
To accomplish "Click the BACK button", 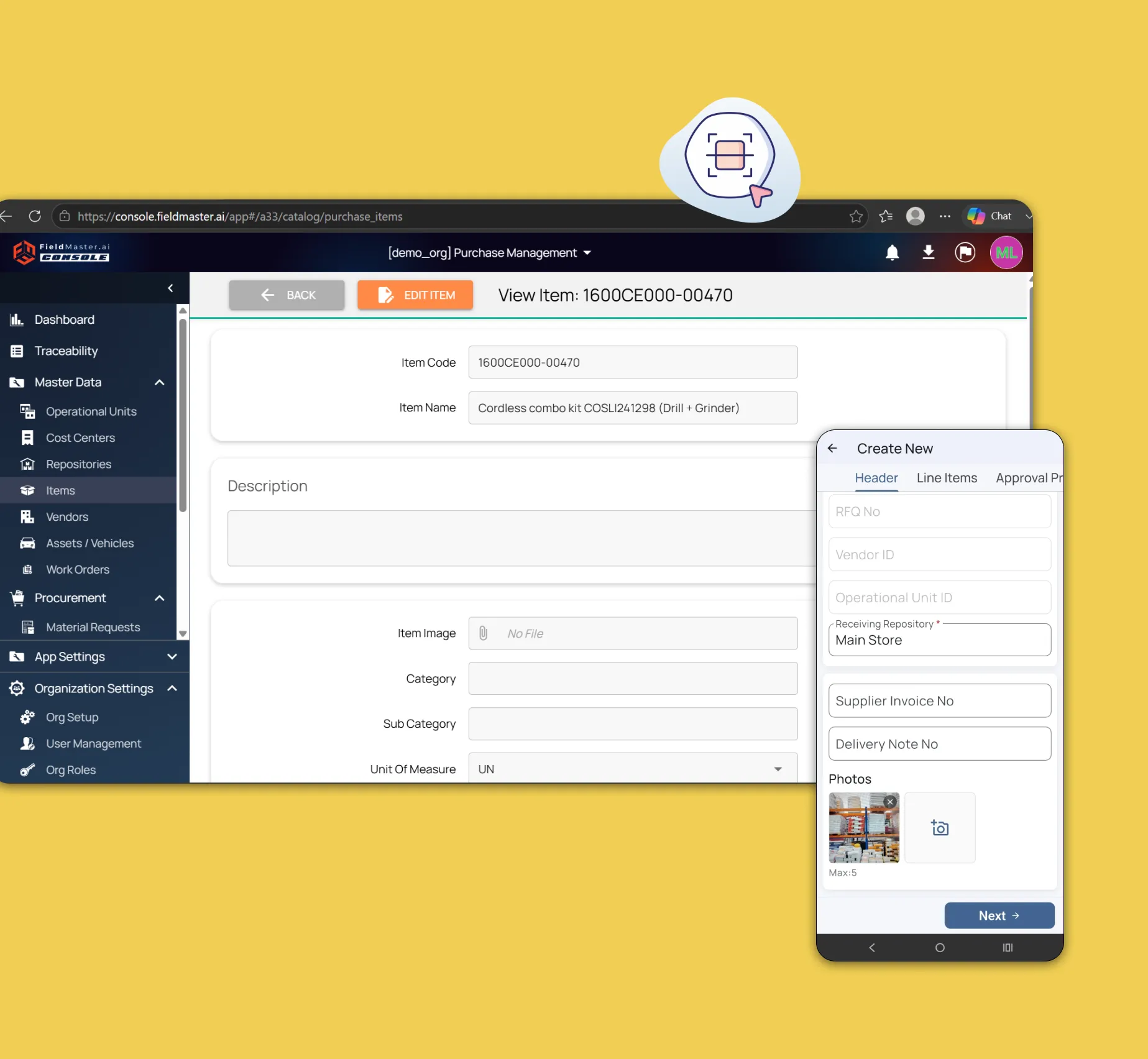I will 287,295.
